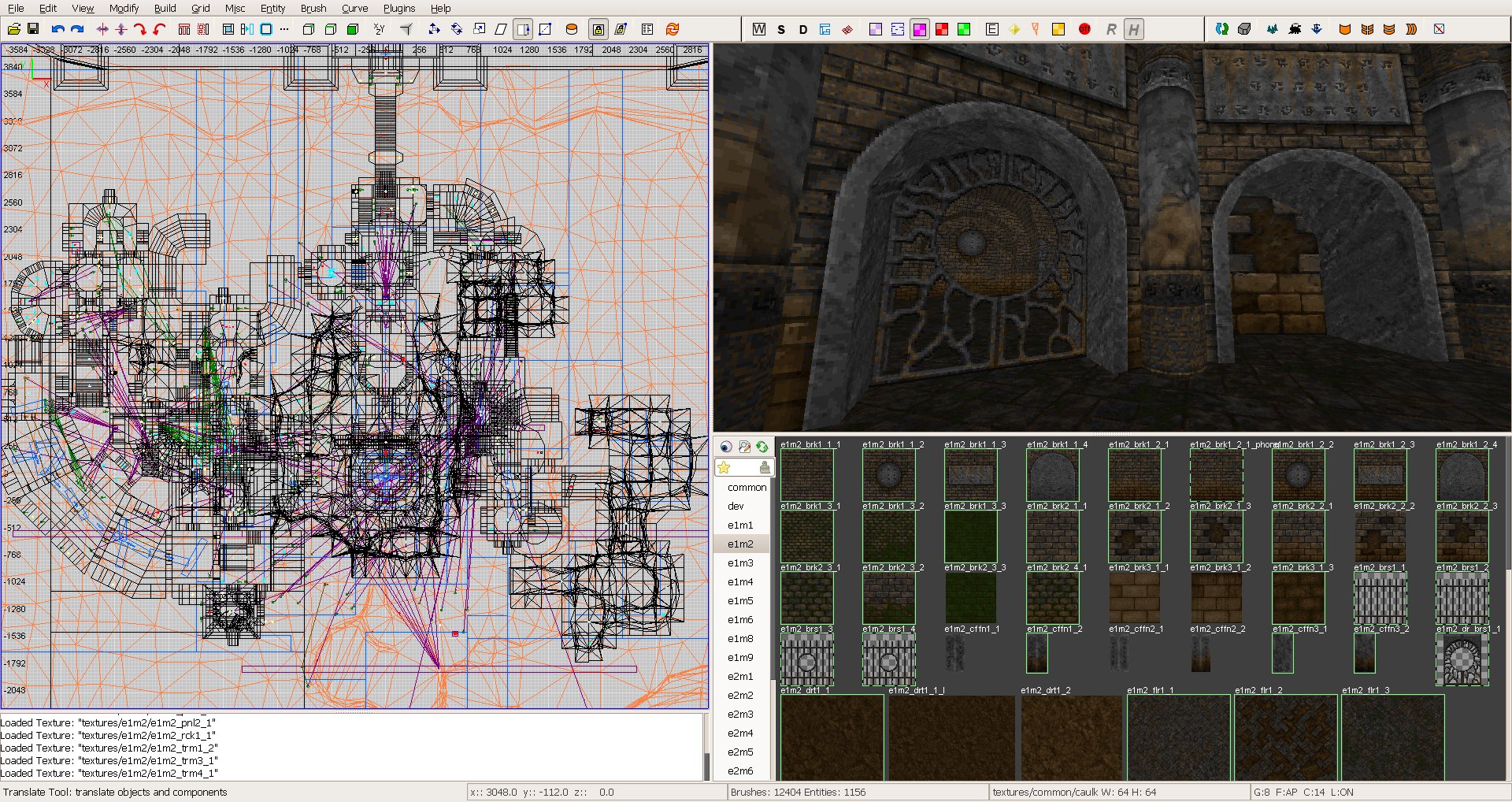Click the gray cube icon on right toolbar
Screen dimensions: 1512x802
click(x=1244, y=29)
